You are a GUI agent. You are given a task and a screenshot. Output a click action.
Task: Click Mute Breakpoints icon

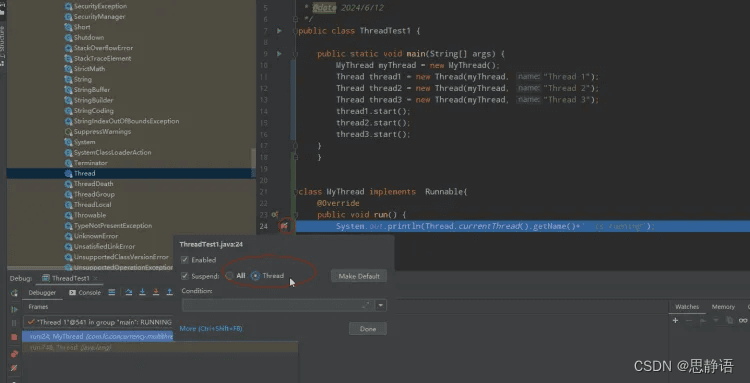click(14, 368)
